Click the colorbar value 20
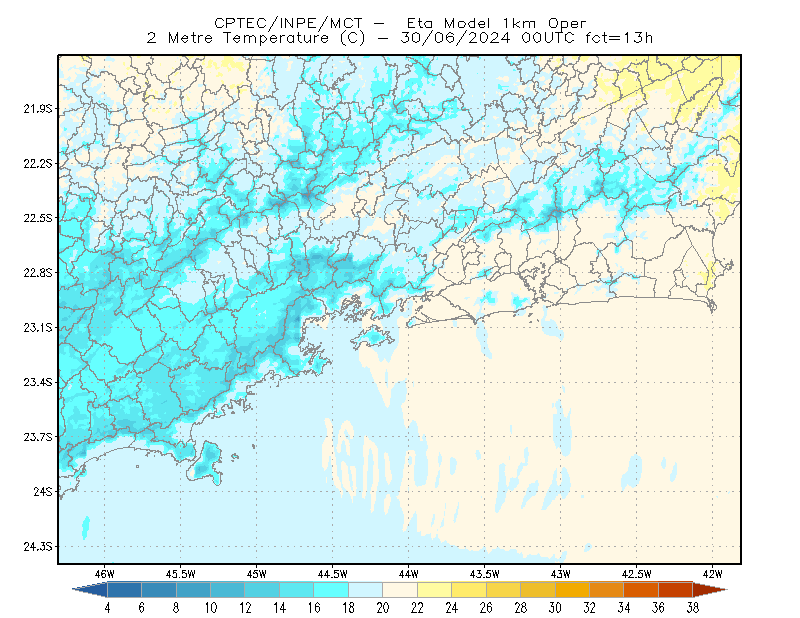The height and width of the screenshot is (618, 800). tap(383, 608)
